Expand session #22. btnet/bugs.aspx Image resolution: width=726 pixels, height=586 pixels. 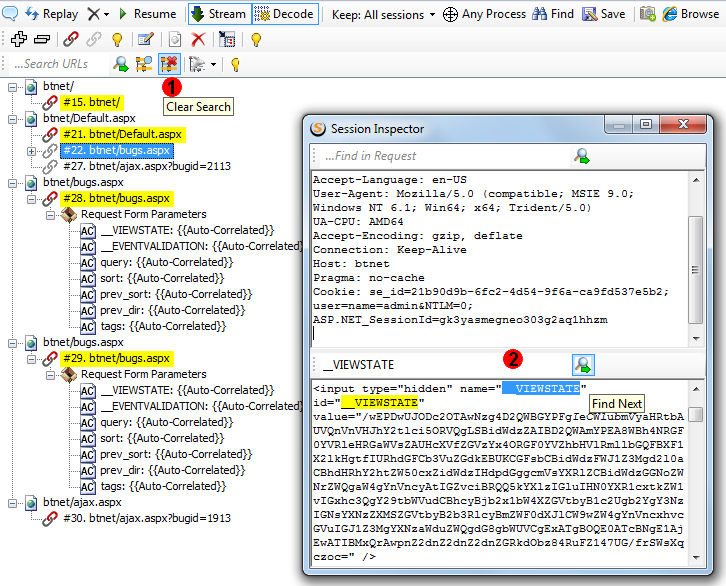(31, 151)
